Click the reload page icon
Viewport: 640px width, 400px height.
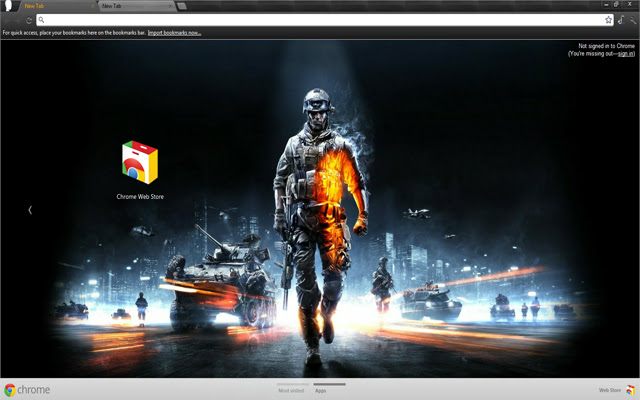tap(29, 20)
